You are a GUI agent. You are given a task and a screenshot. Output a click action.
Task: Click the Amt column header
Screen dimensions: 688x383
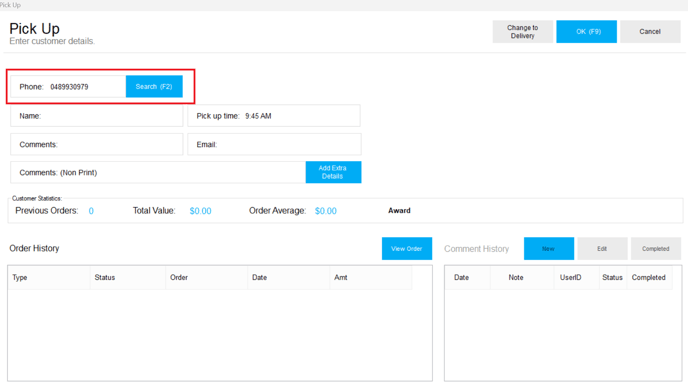coord(371,278)
